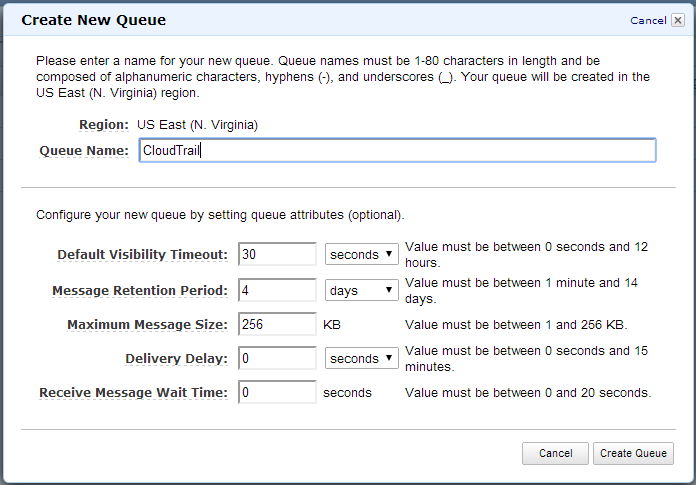Image resolution: width=696 pixels, height=485 pixels.
Task: Click the Default Visibility Timeout help label
Action: 142,255
